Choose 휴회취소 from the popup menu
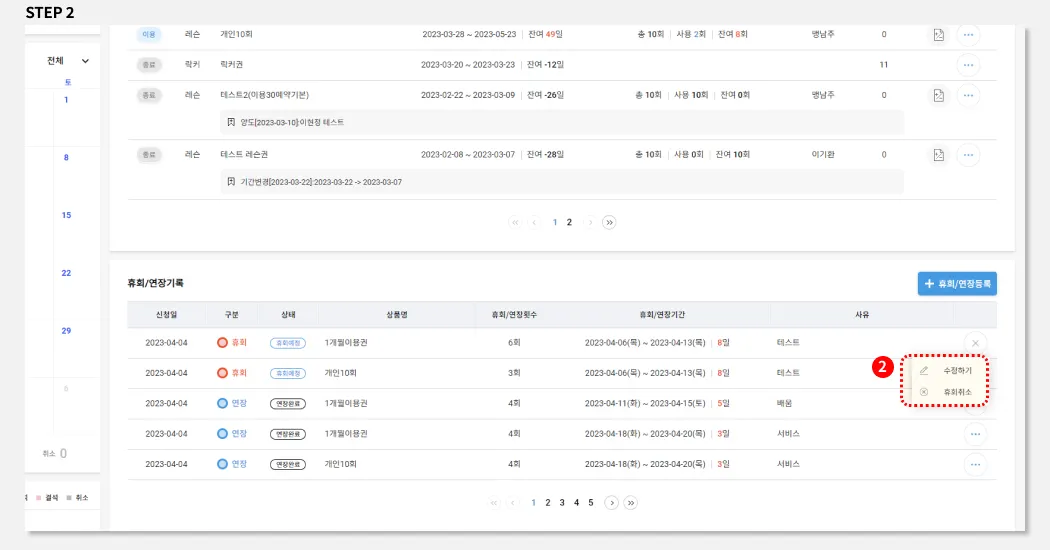1050x550 pixels. [x=956, y=392]
